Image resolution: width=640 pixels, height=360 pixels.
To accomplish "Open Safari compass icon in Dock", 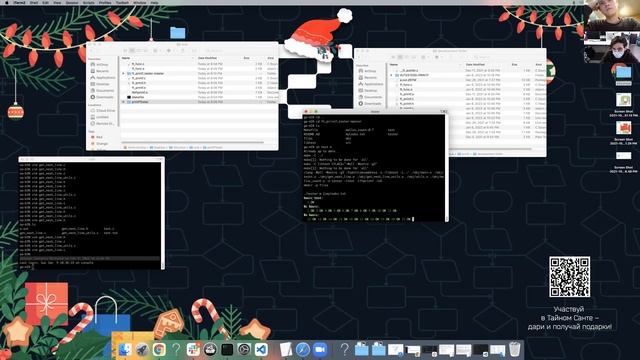I will (303, 350).
